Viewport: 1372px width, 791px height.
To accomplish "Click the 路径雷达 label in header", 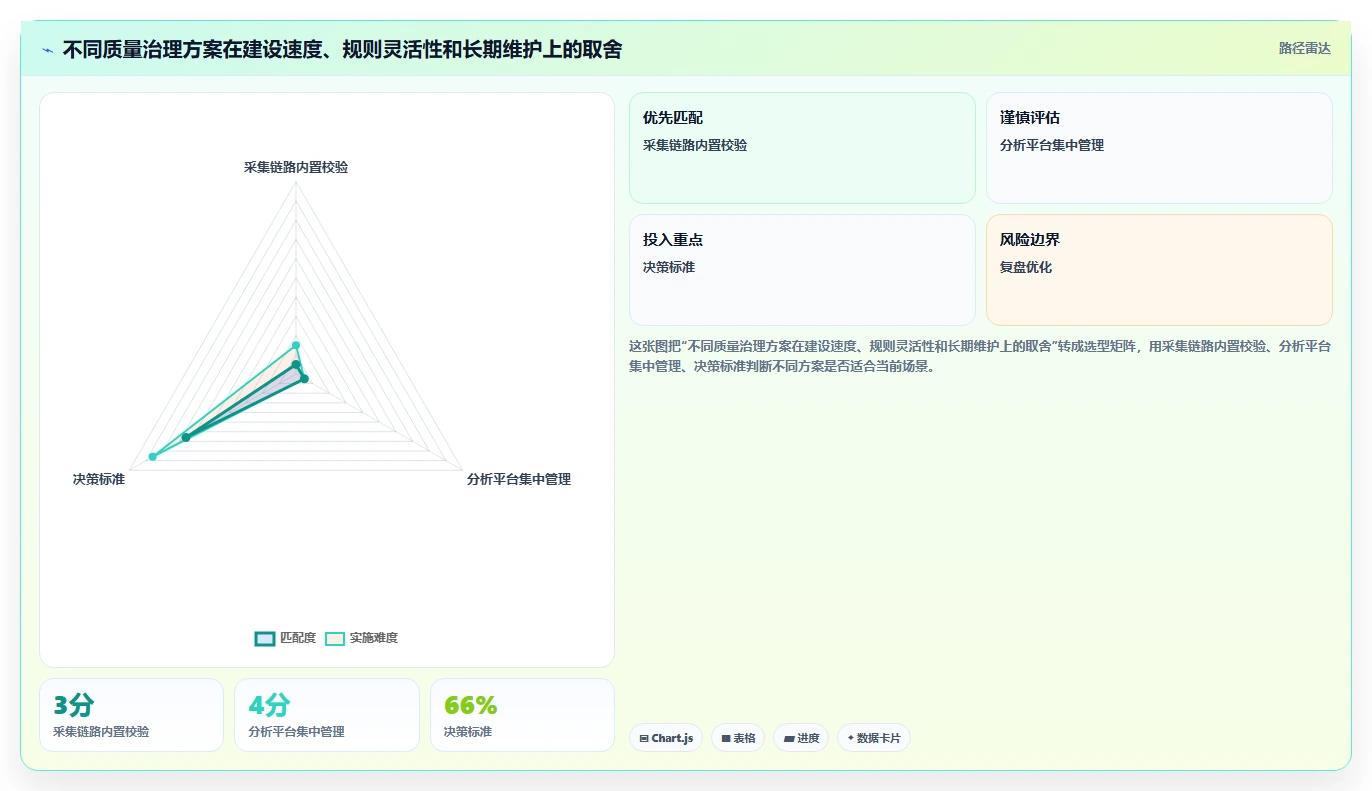I will coord(1304,48).
